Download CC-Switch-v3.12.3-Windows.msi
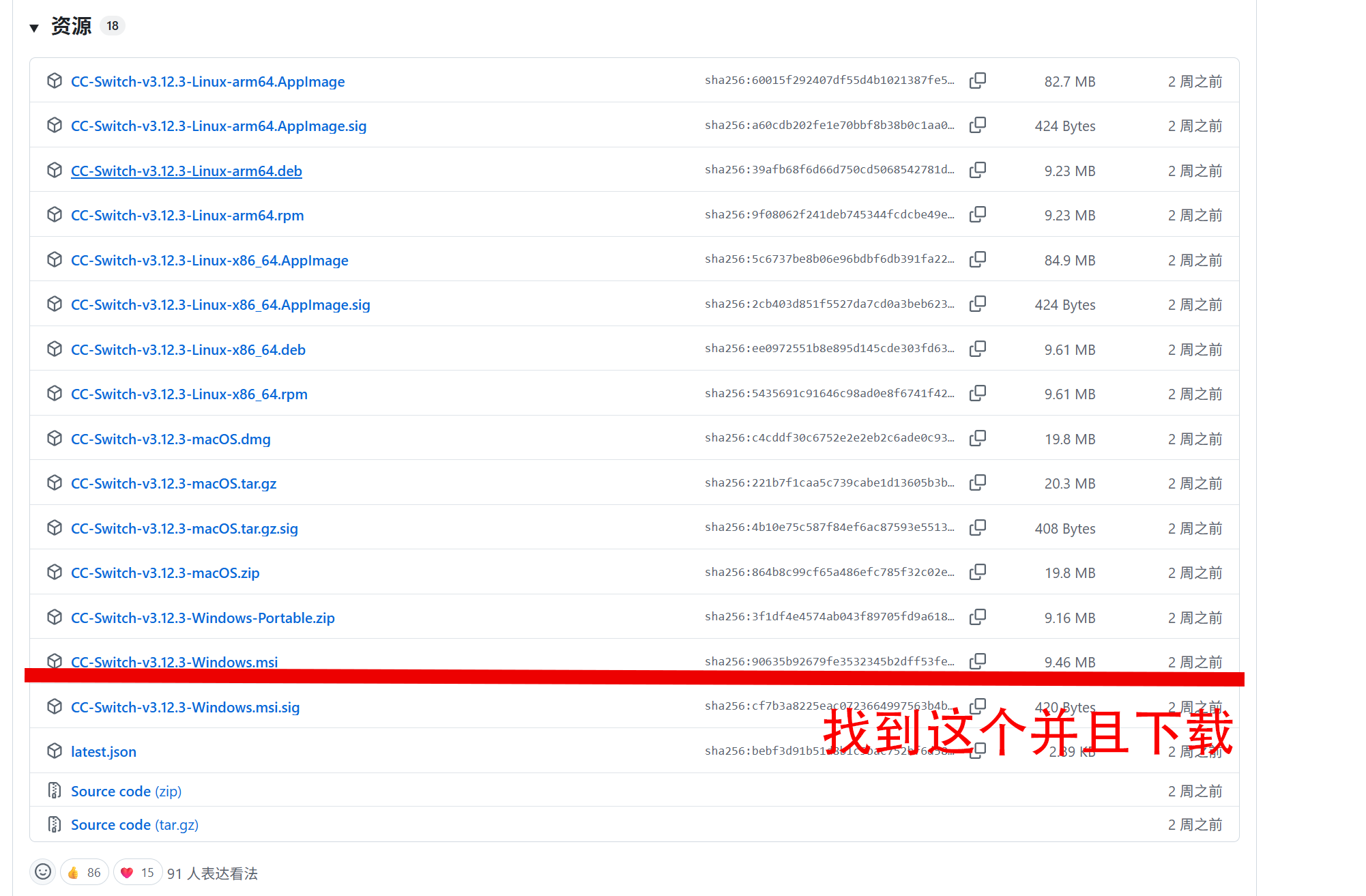Image resolution: width=1366 pixels, height=896 pixels. (x=174, y=661)
